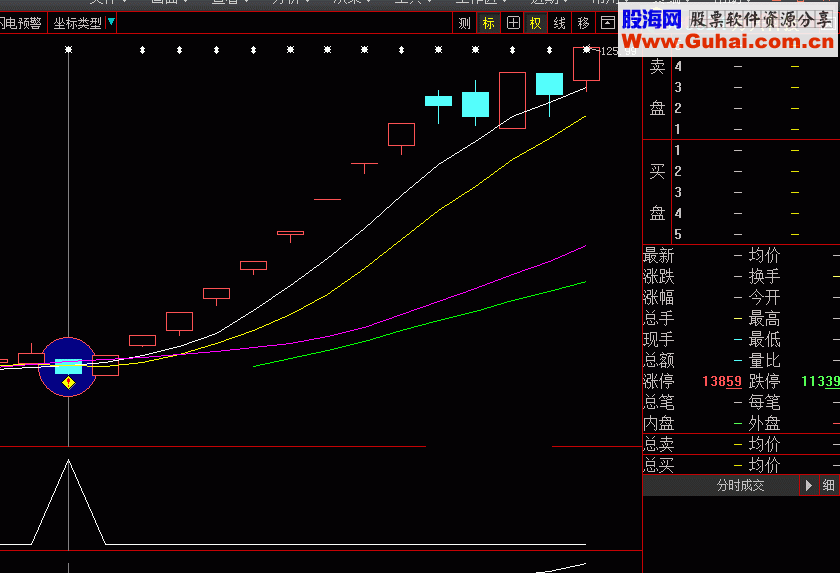This screenshot has height=573, width=840.
Task: Click the 总手 total volume label
Action: tap(658, 318)
